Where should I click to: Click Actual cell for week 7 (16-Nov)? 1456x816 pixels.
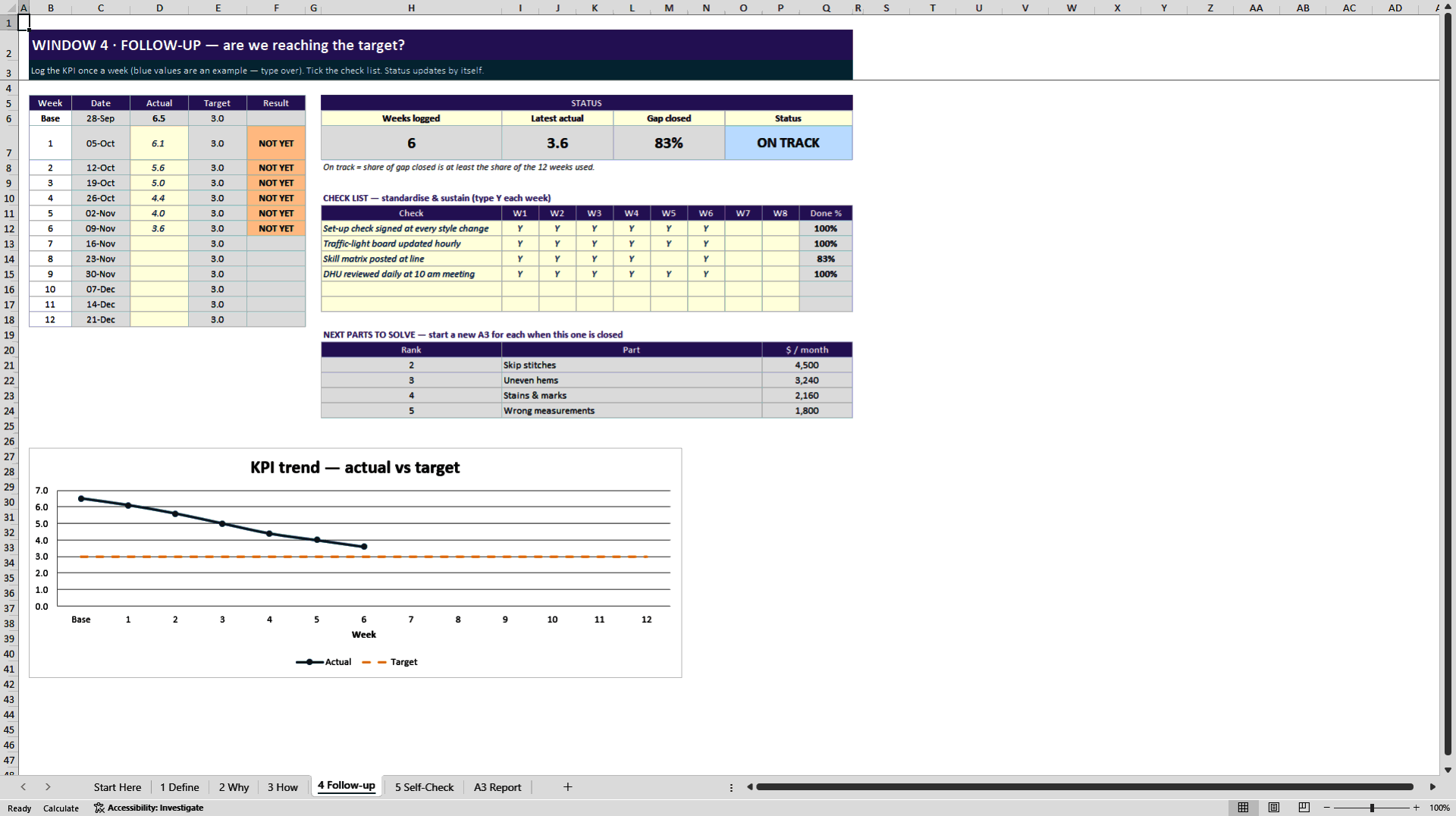(x=159, y=243)
